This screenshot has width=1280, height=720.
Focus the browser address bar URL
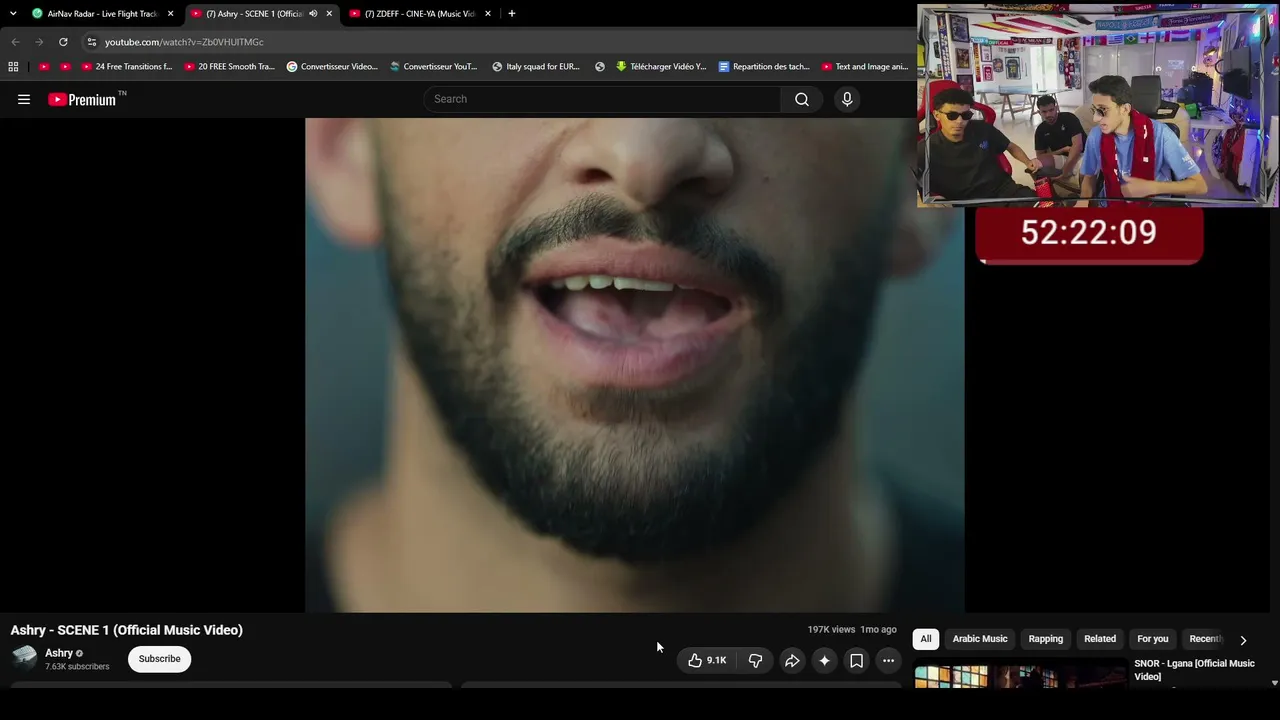pyautogui.click(x=184, y=42)
